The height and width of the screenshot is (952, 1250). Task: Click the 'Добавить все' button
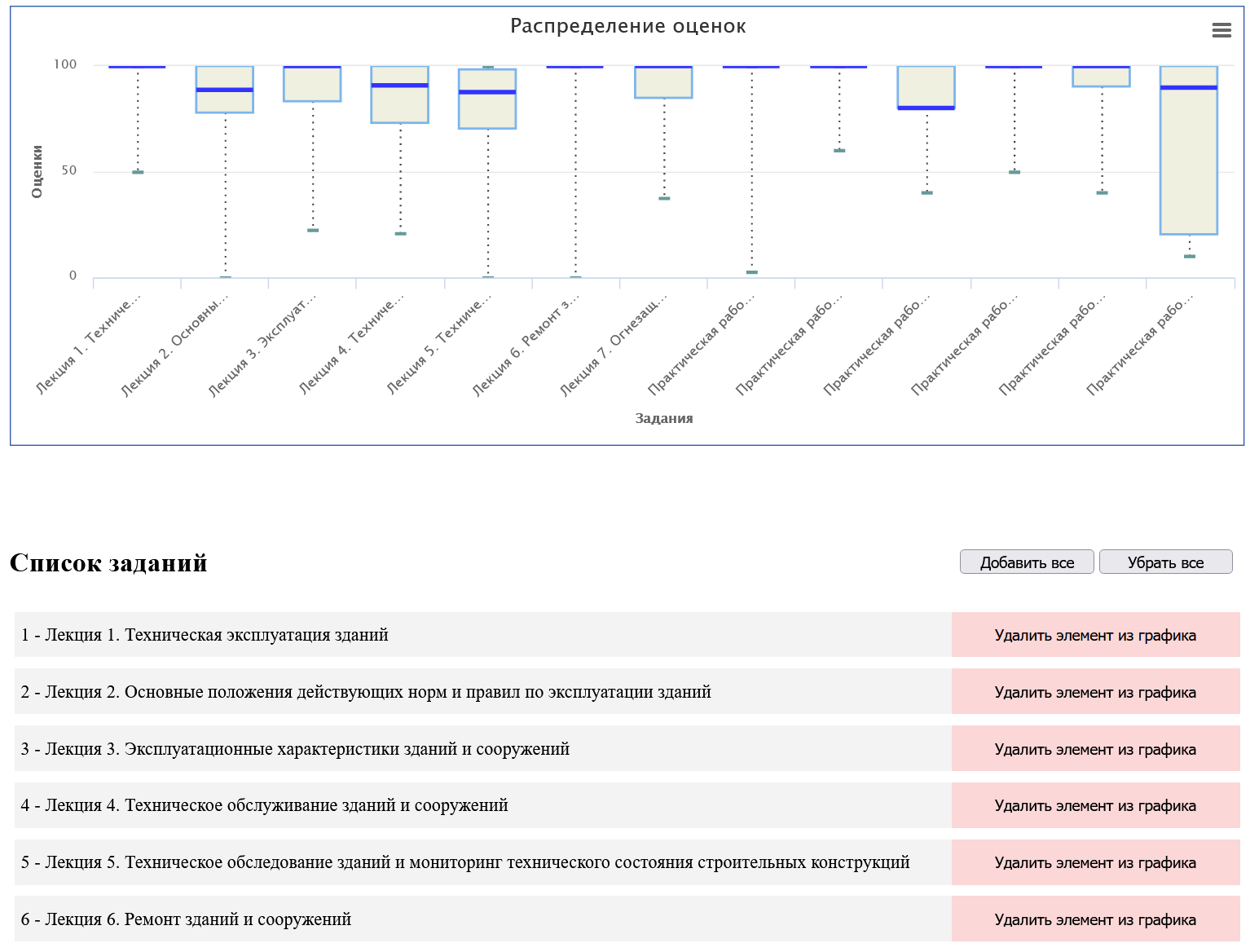1026,562
